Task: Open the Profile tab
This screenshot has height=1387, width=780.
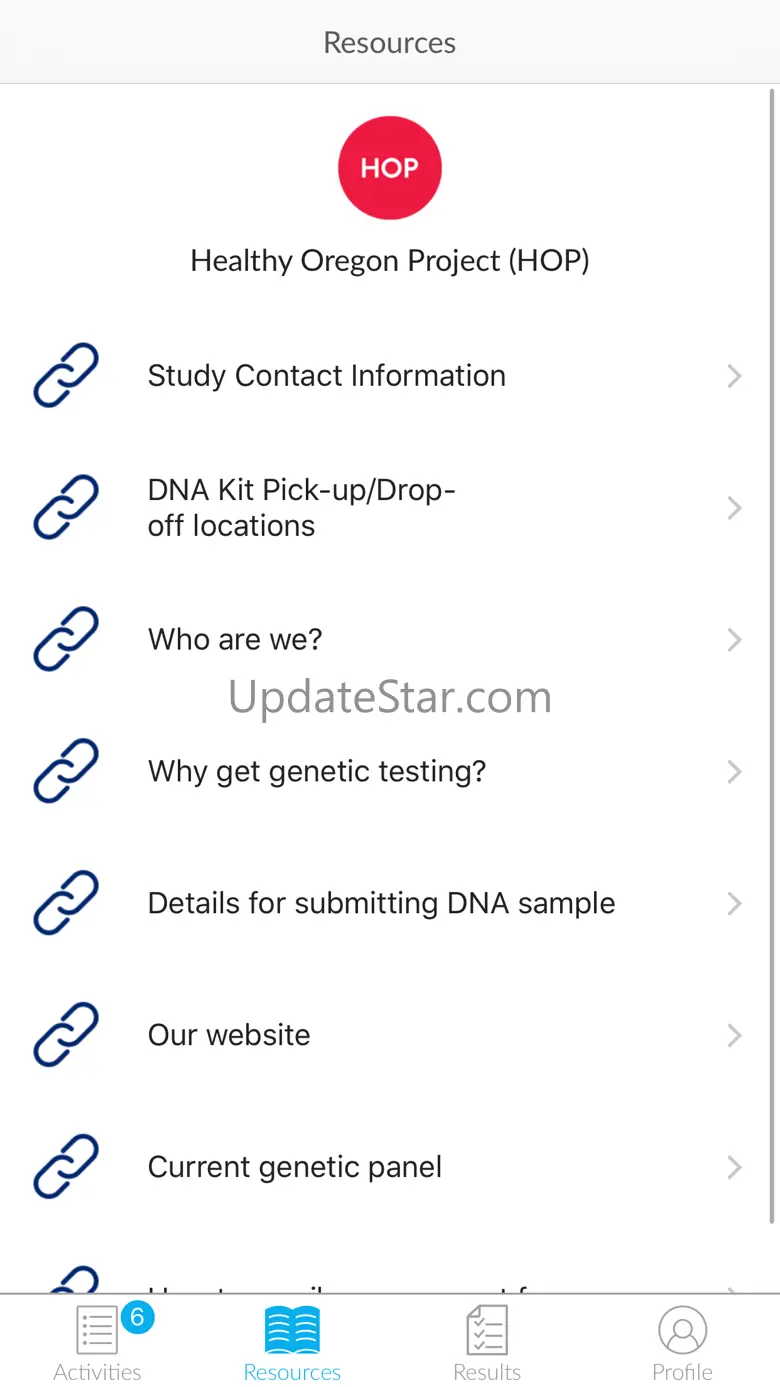Action: pos(683,1343)
